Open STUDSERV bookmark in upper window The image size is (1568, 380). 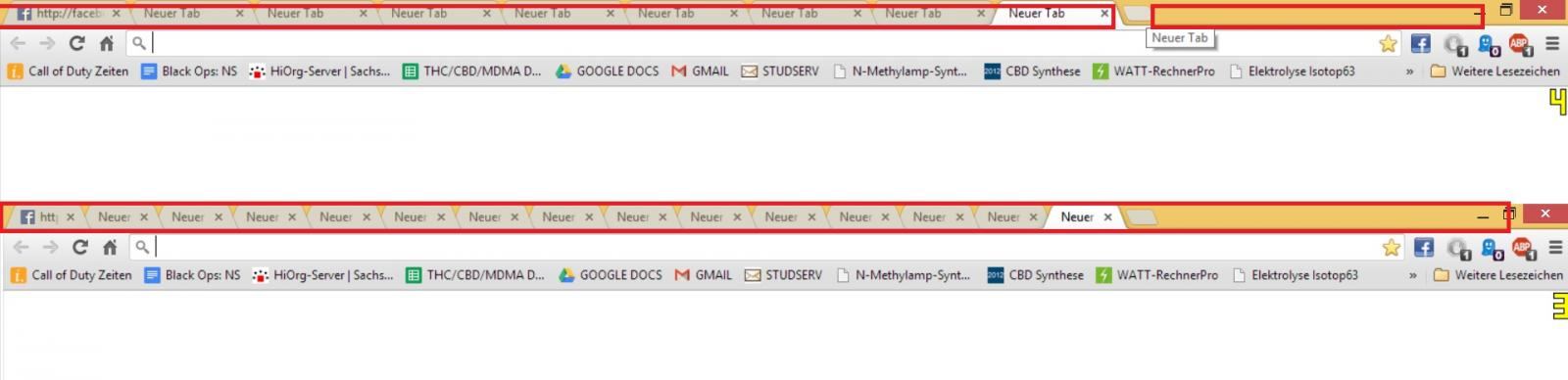780,71
